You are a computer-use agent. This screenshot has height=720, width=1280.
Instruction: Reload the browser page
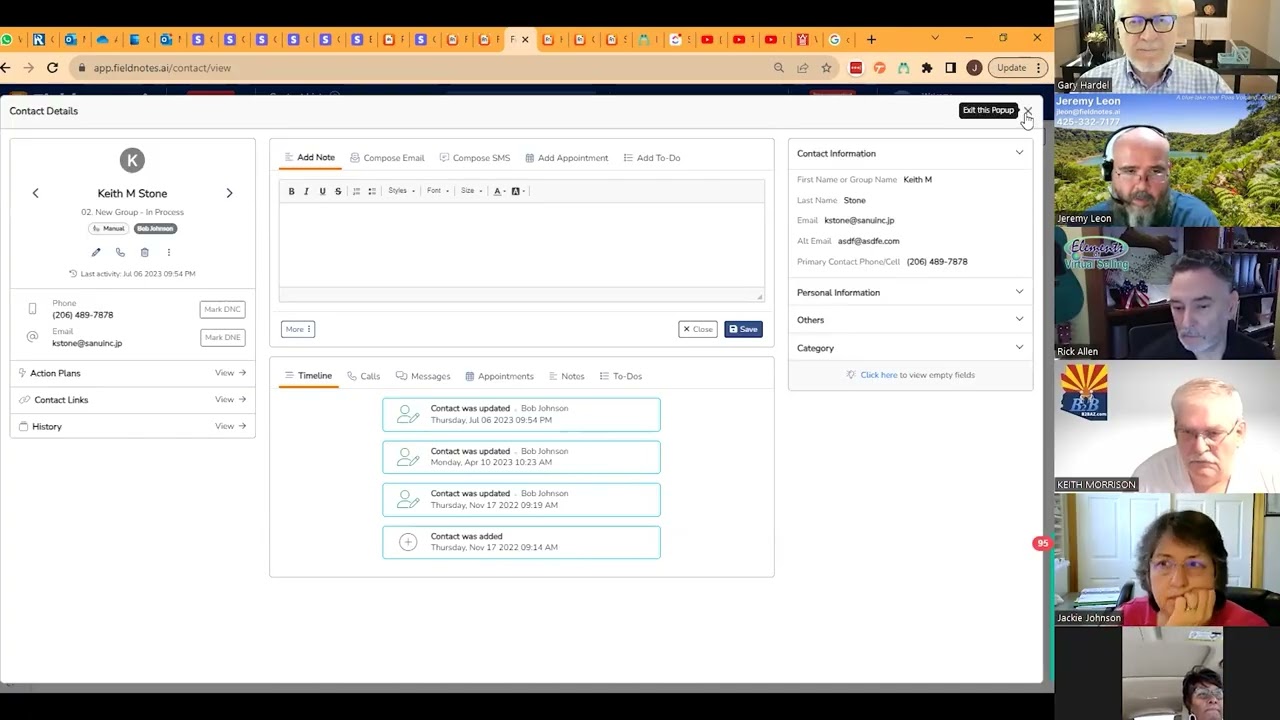52,68
